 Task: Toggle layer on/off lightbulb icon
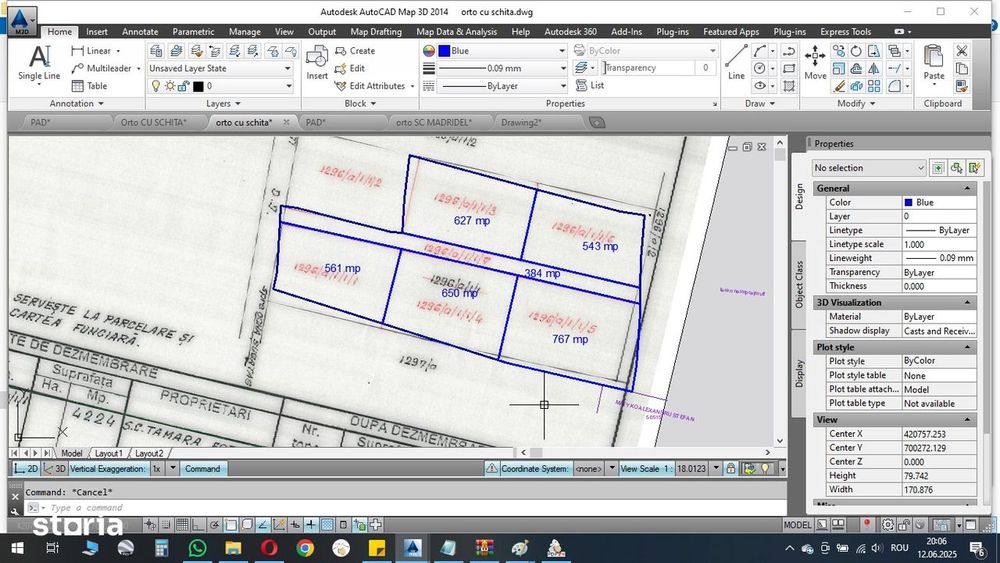click(155, 86)
